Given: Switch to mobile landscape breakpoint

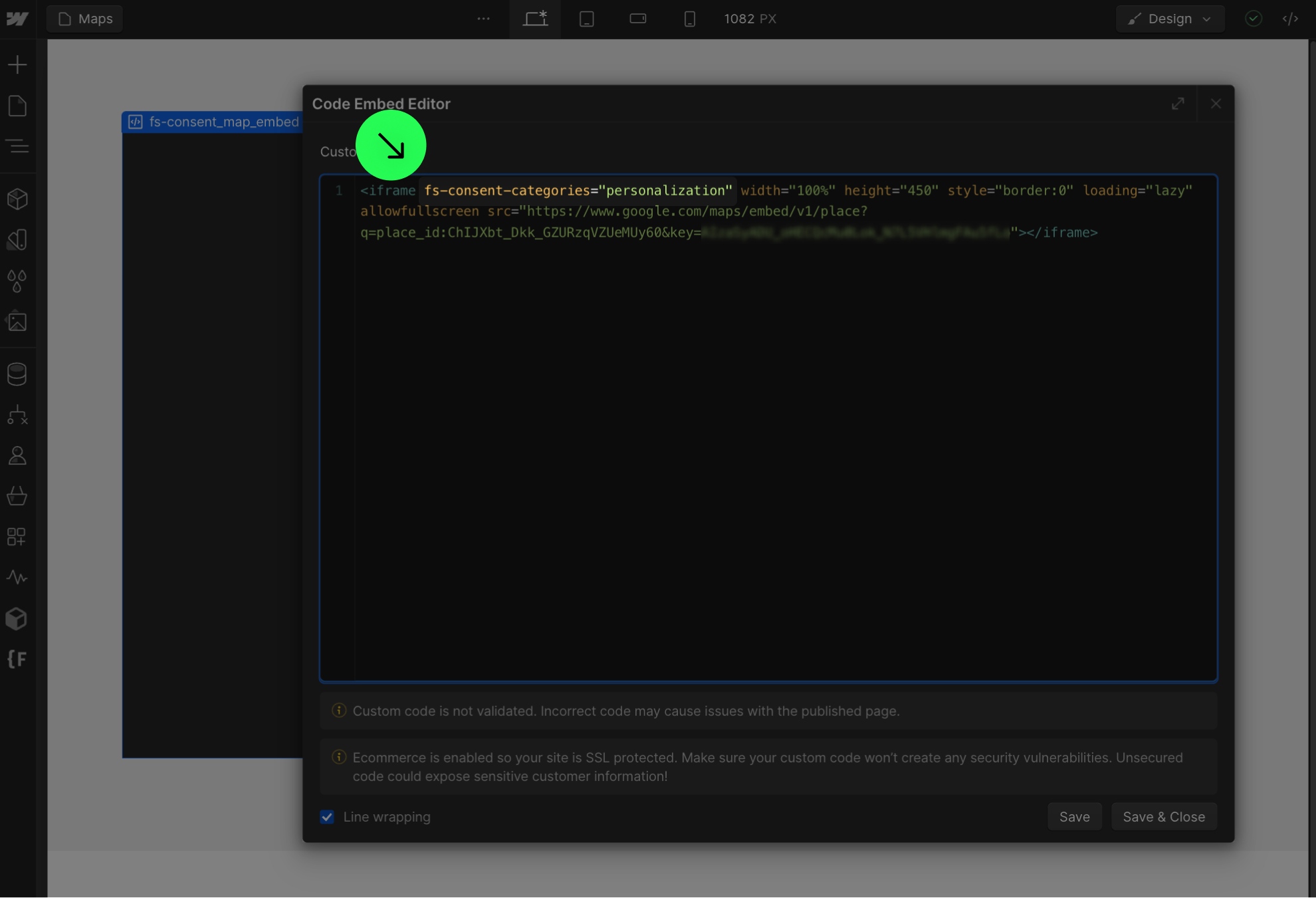Looking at the screenshot, I should click(x=638, y=19).
